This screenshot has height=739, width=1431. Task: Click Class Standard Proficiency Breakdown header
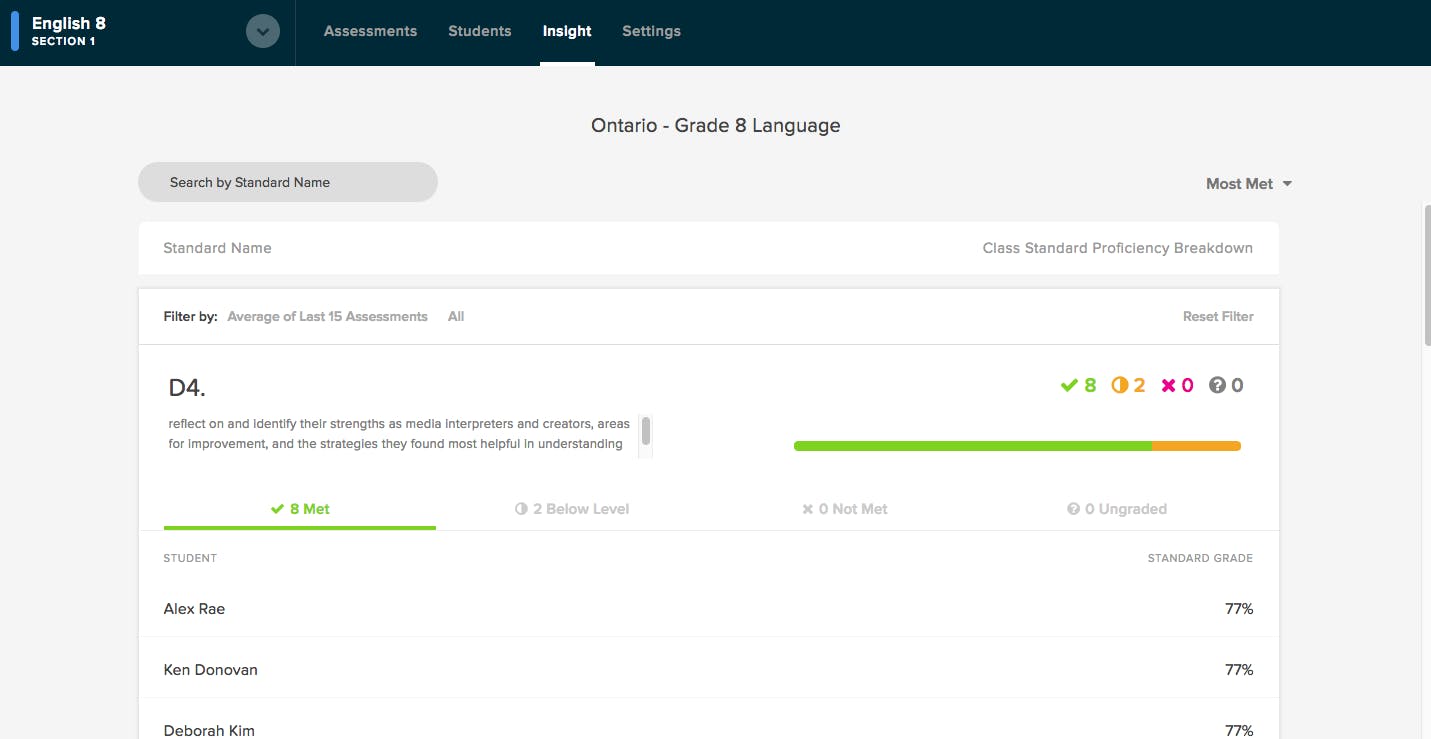coord(1118,248)
